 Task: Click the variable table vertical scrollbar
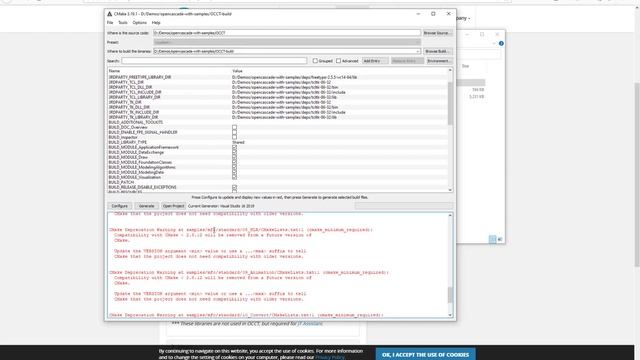click(450, 103)
